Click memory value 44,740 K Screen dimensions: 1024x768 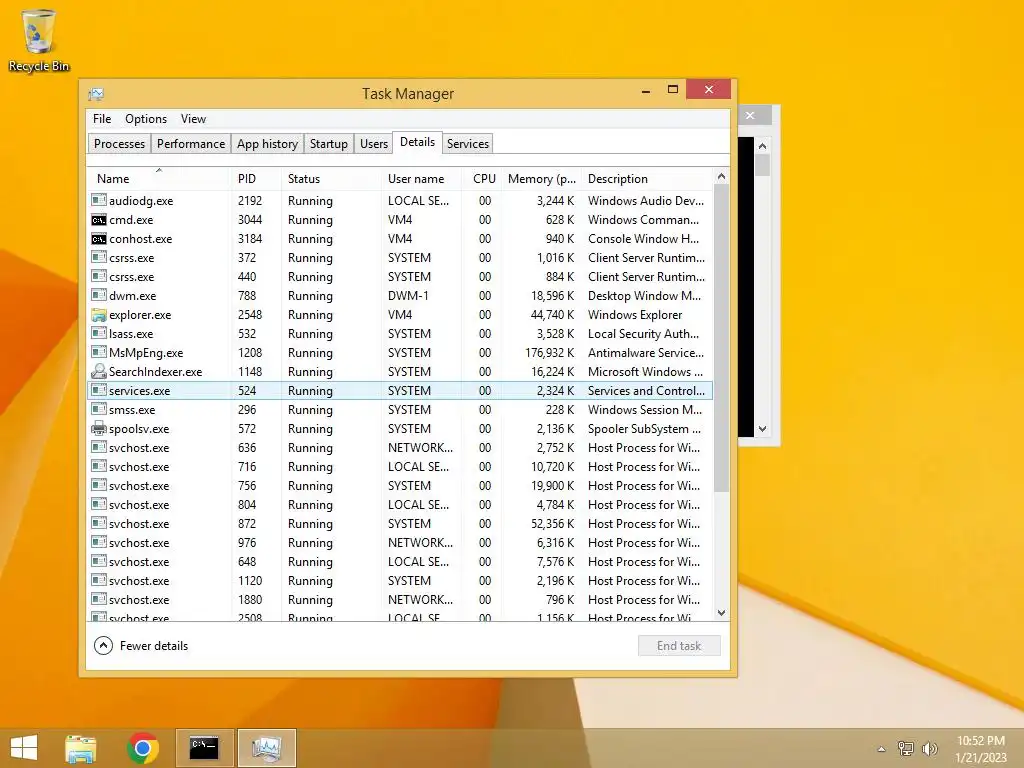point(552,315)
